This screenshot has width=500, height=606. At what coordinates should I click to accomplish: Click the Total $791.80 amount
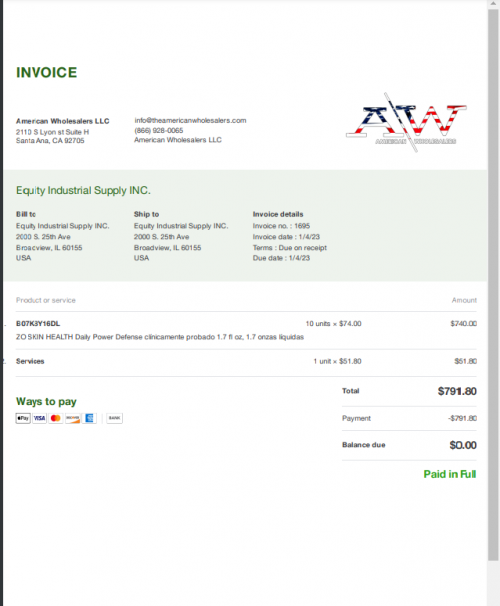457,391
